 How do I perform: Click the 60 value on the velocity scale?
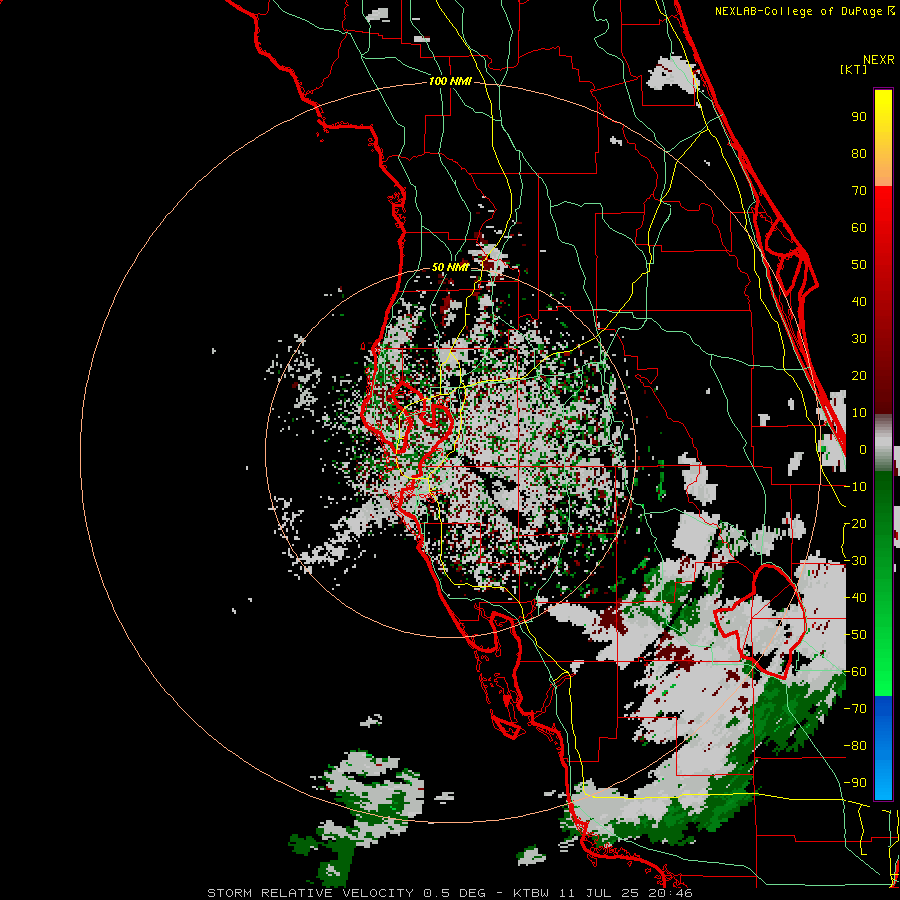859,228
